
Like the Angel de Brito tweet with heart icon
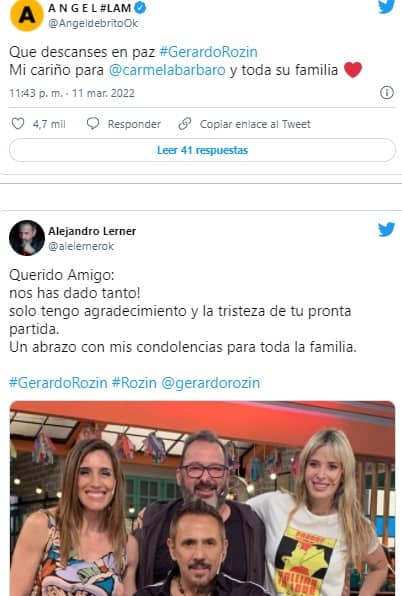[x=18, y=124]
